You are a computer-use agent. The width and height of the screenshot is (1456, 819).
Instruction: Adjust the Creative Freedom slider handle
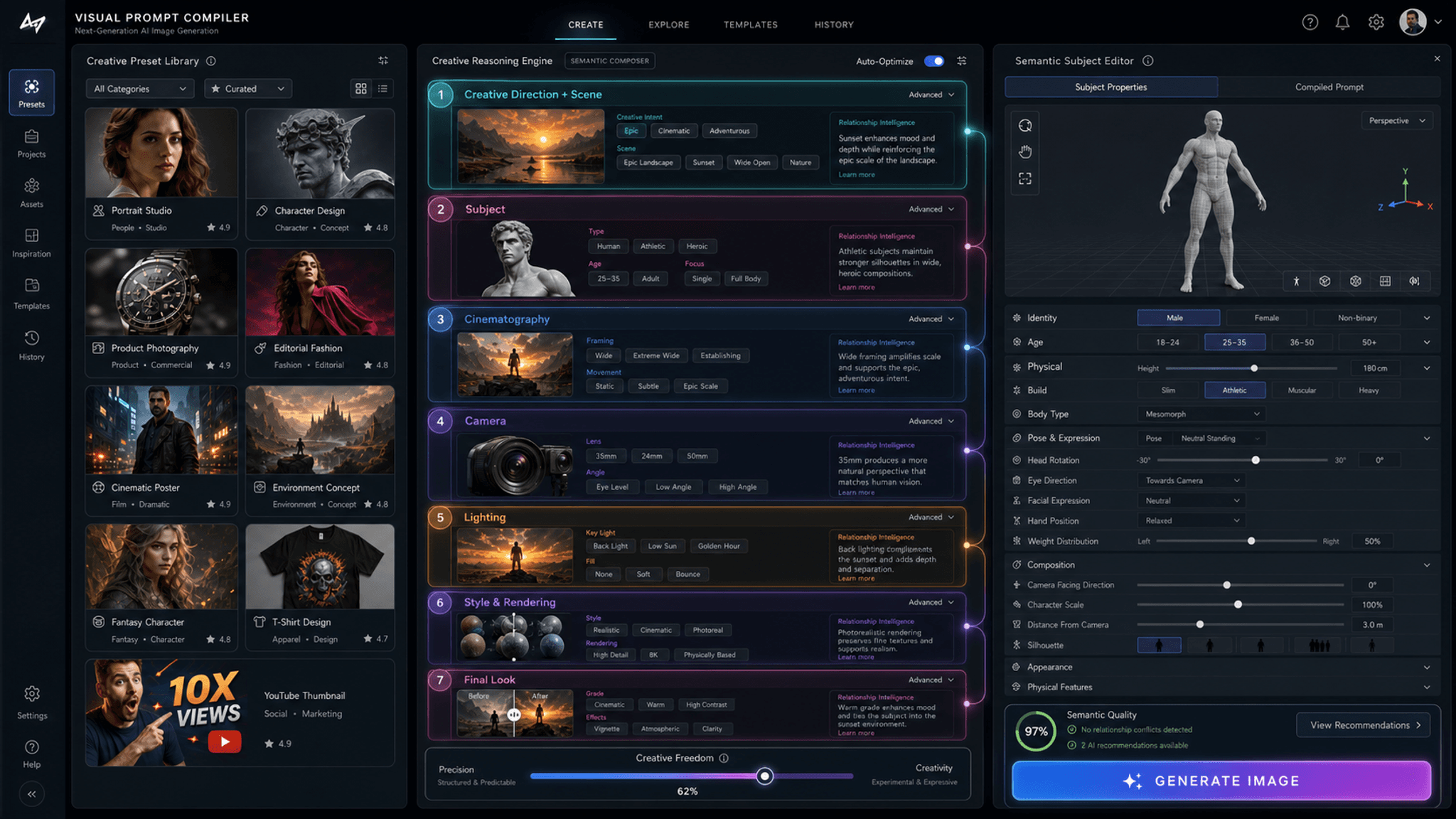(x=764, y=776)
